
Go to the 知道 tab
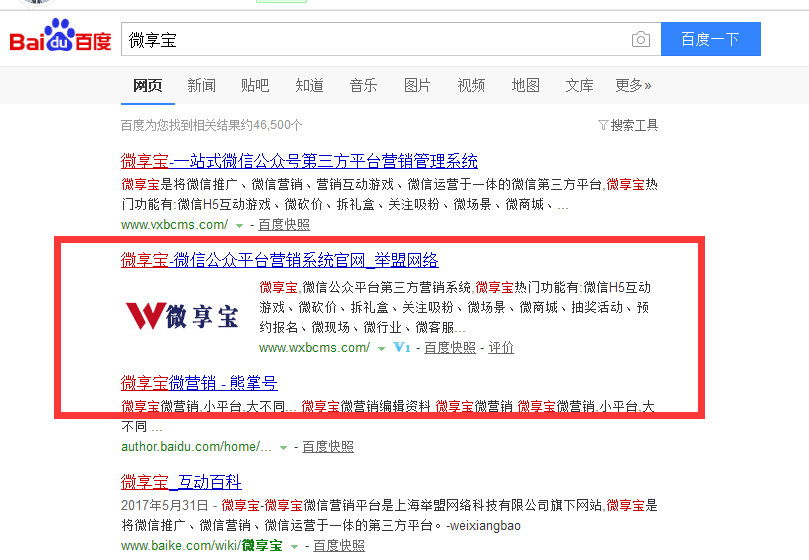(309, 85)
